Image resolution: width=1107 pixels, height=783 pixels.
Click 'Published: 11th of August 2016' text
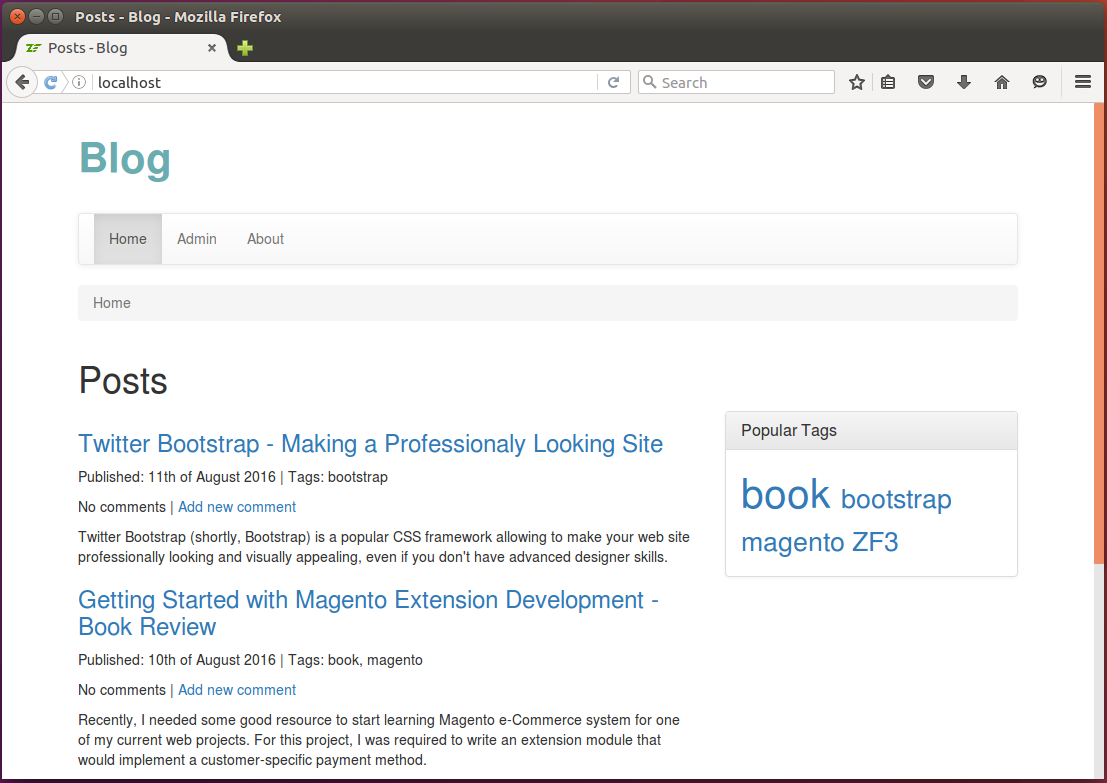pos(176,477)
